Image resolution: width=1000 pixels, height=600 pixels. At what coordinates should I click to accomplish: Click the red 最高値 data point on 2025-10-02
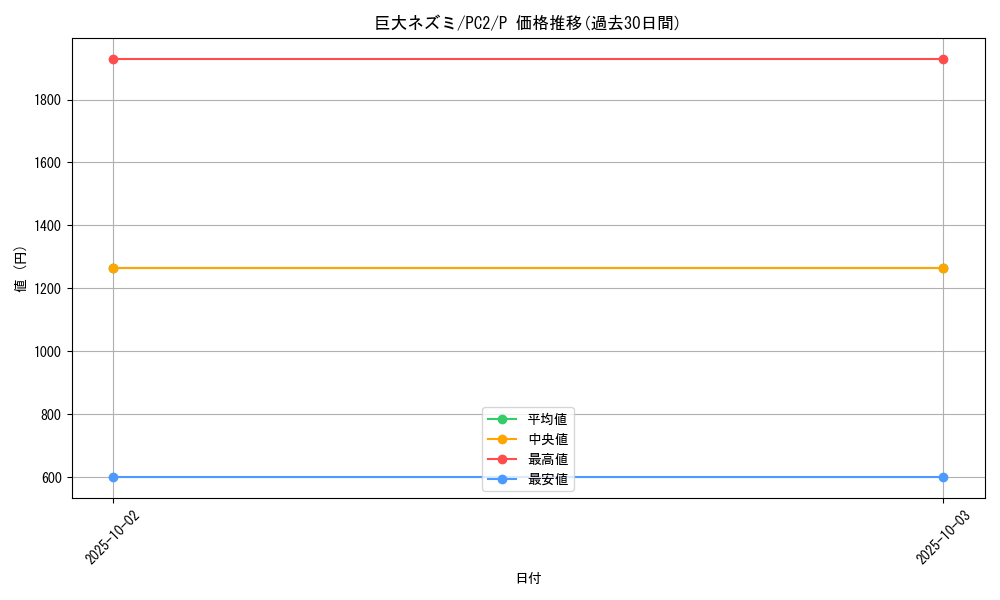(113, 59)
